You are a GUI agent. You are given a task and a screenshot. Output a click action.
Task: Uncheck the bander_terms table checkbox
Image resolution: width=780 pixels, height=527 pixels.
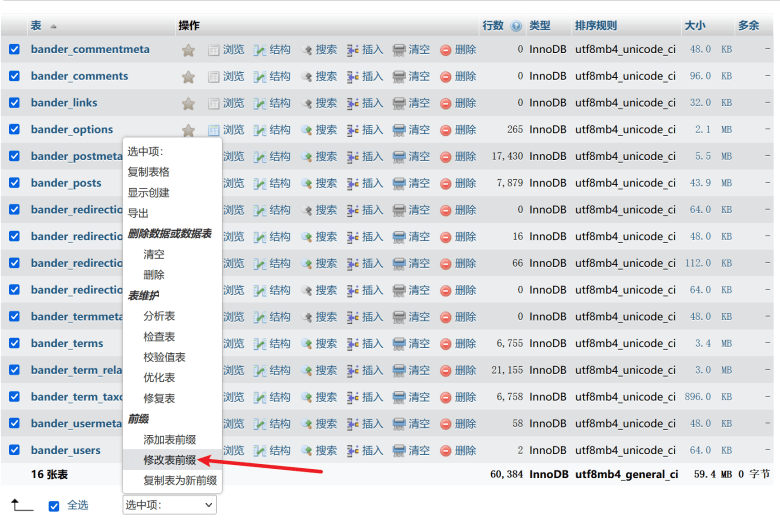click(14, 343)
